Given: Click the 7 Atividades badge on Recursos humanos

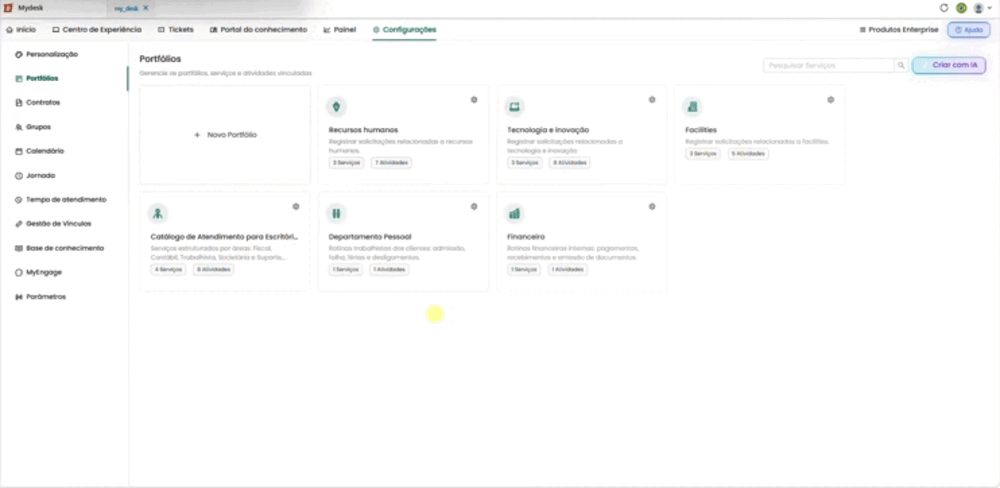Looking at the screenshot, I should click(x=392, y=163).
